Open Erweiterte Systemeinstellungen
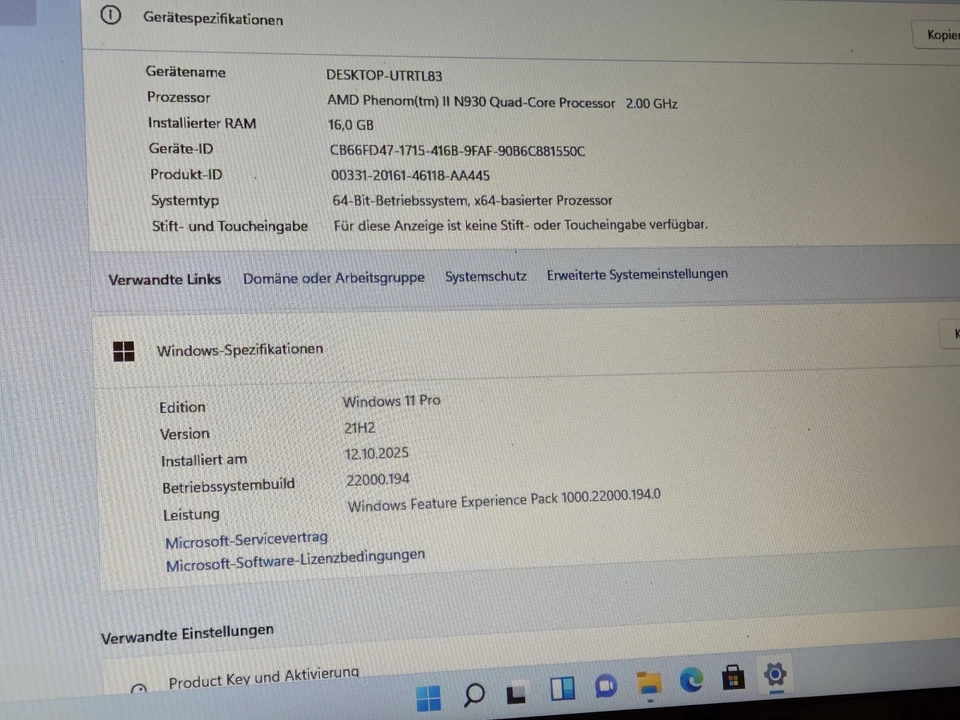This screenshot has width=960, height=720. click(637, 274)
